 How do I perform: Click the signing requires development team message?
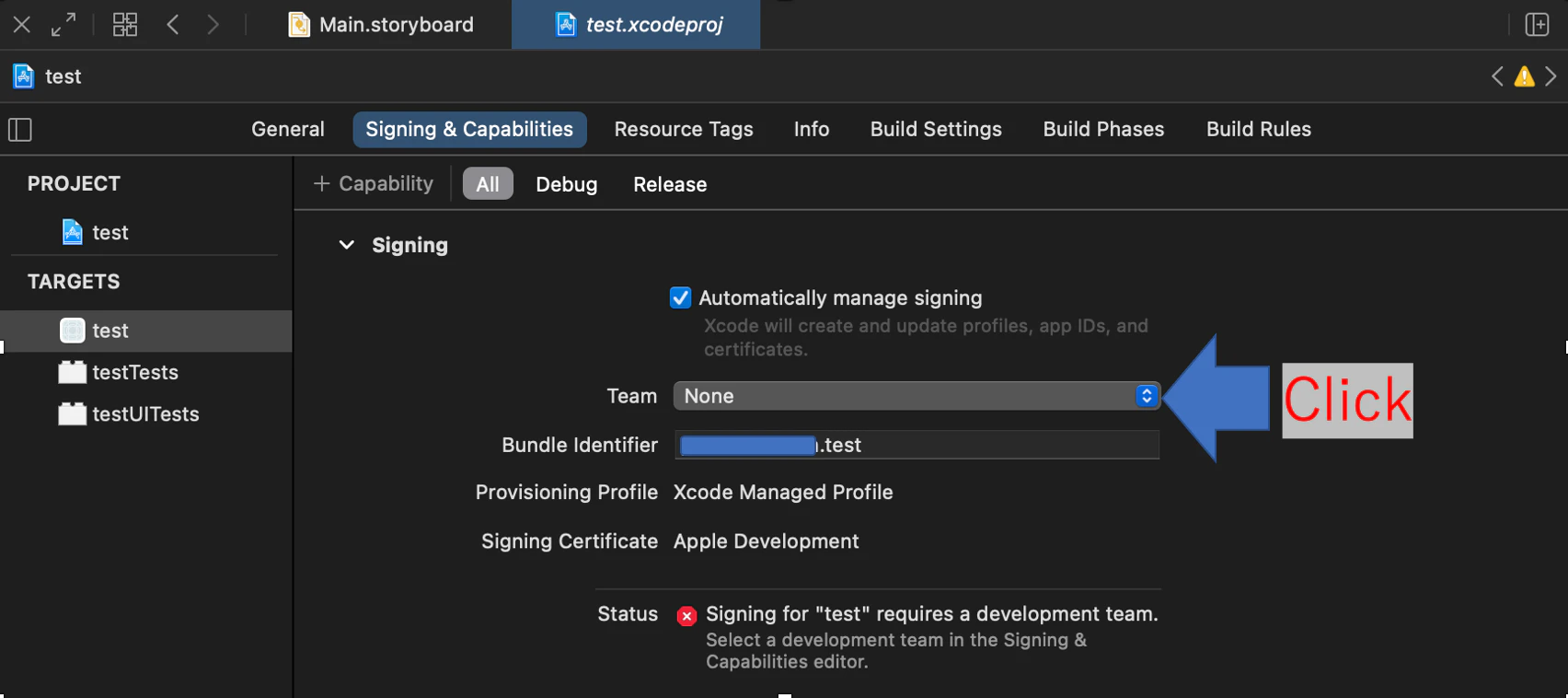[x=932, y=614]
